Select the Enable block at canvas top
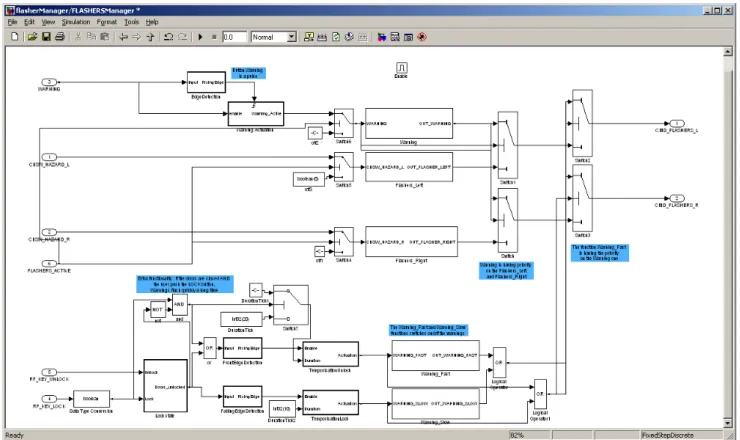Screen dimensions: 740x440 pos(401,68)
